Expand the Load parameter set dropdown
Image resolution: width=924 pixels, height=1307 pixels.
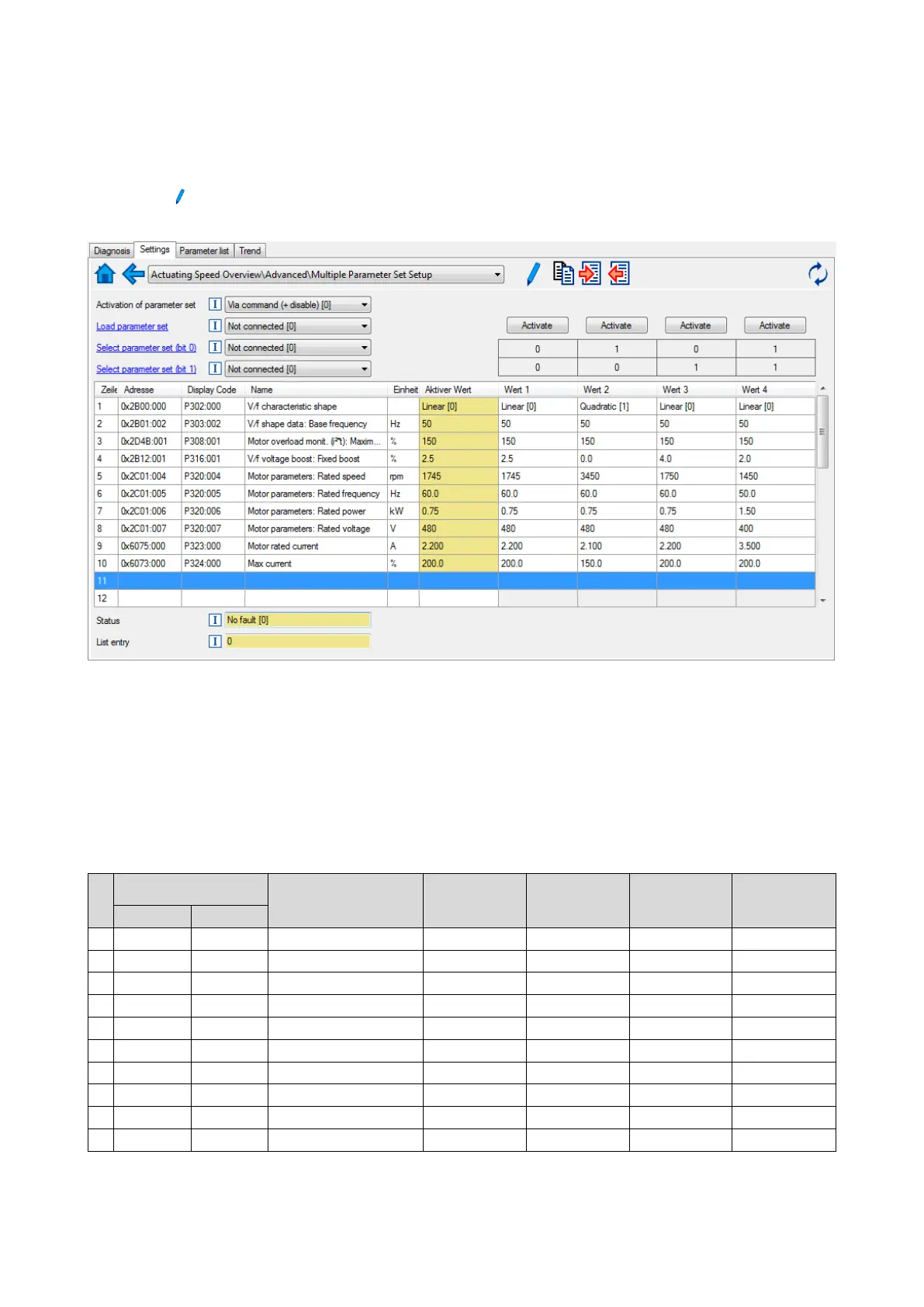pos(364,327)
